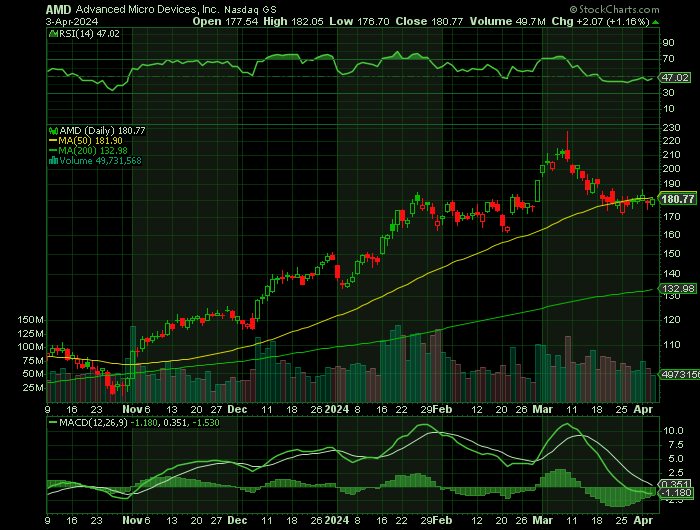Screen dimensions: 700x530
Task: Click the 150M volume axis label
Action: pyautogui.click(x=30, y=320)
